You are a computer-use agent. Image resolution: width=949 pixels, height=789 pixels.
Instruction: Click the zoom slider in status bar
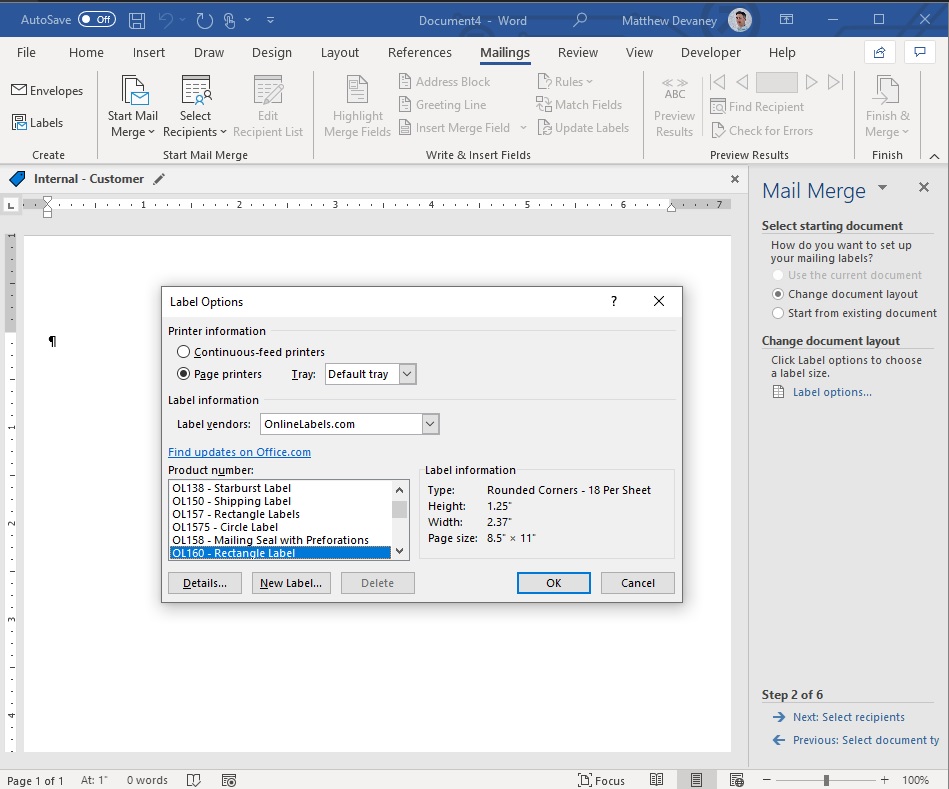826,780
